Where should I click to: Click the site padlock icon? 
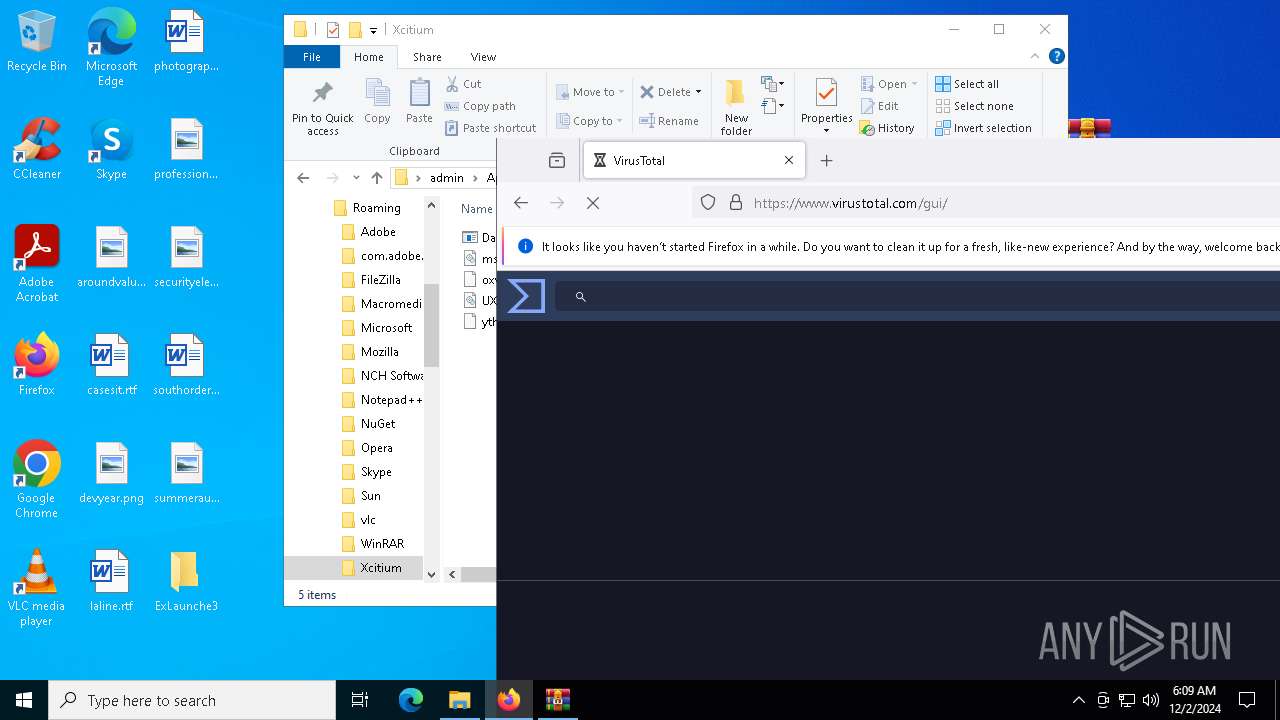(736, 203)
